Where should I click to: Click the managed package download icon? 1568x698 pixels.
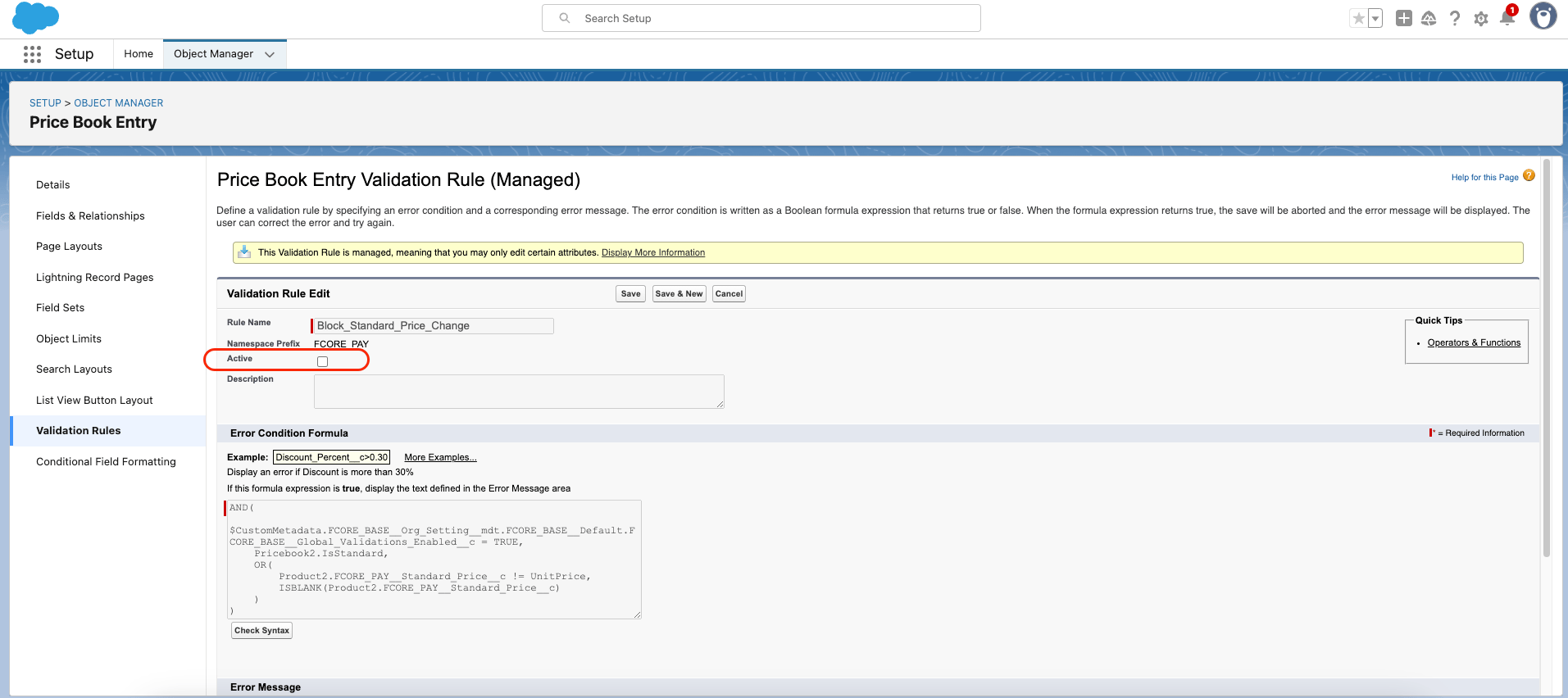click(x=244, y=252)
